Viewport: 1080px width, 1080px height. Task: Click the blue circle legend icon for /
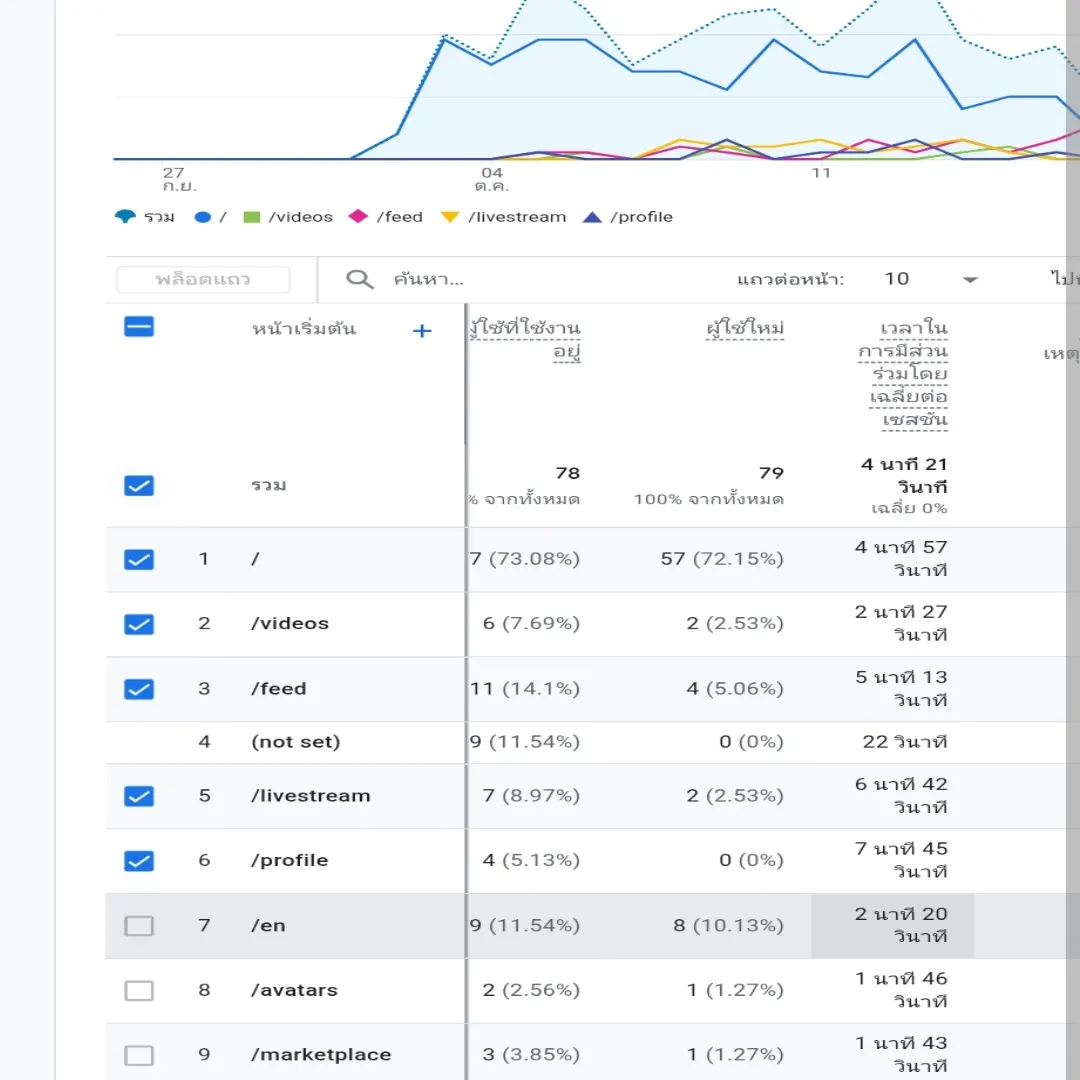click(x=202, y=217)
